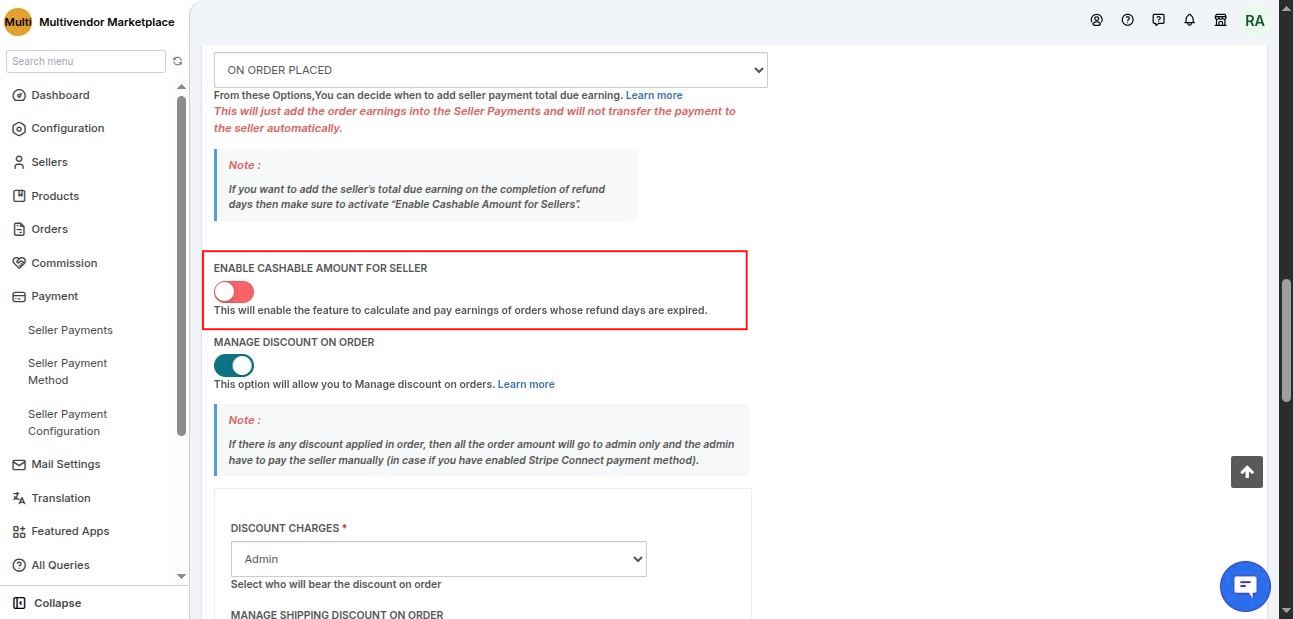Click Collapse at sidebar bottom
Image resolution: width=1293 pixels, height=619 pixels.
tap(57, 603)
